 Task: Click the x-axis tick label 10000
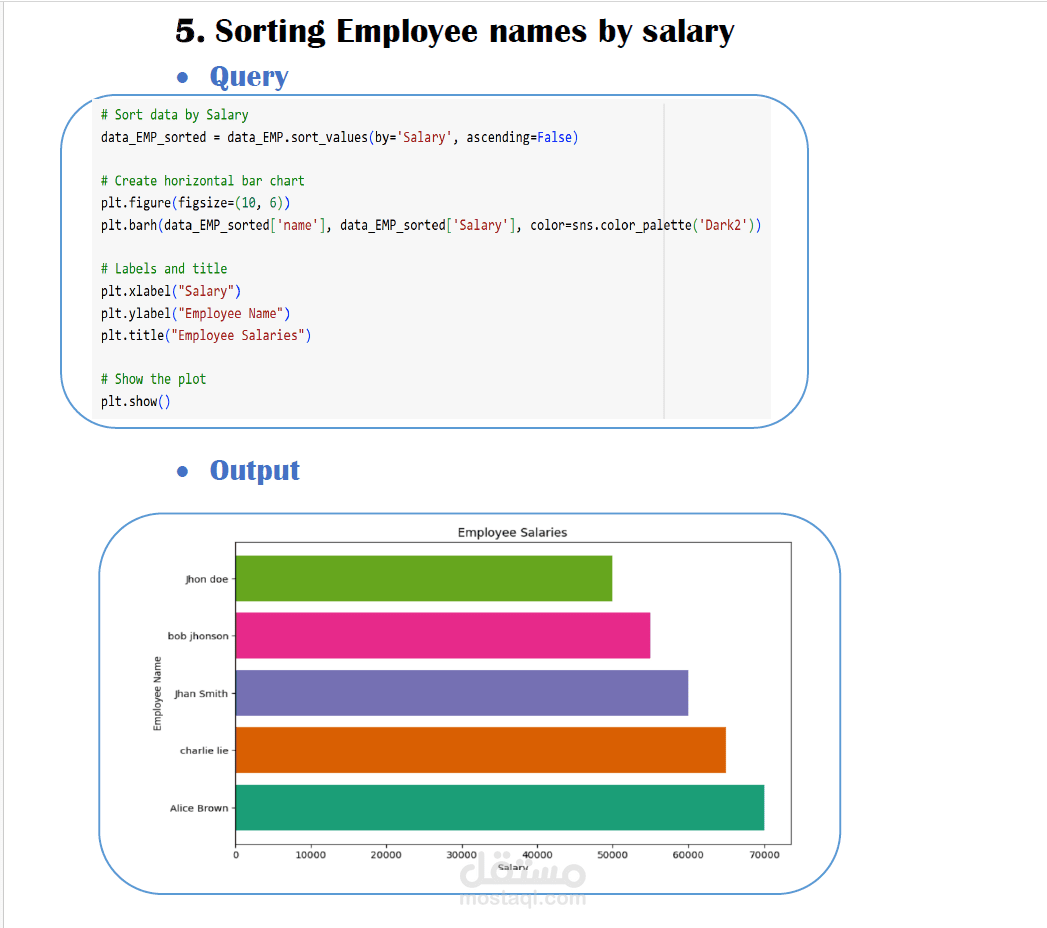click(310, 855)
